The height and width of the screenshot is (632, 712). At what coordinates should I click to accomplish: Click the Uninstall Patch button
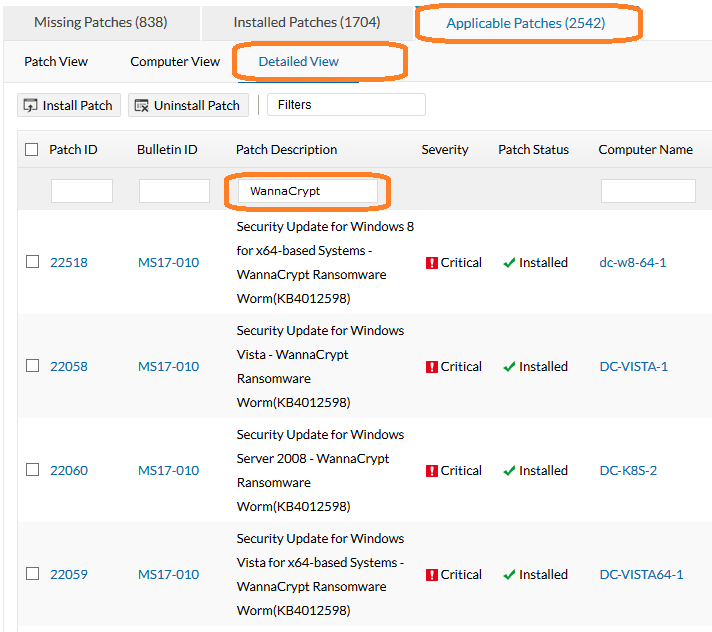[188, 105]
